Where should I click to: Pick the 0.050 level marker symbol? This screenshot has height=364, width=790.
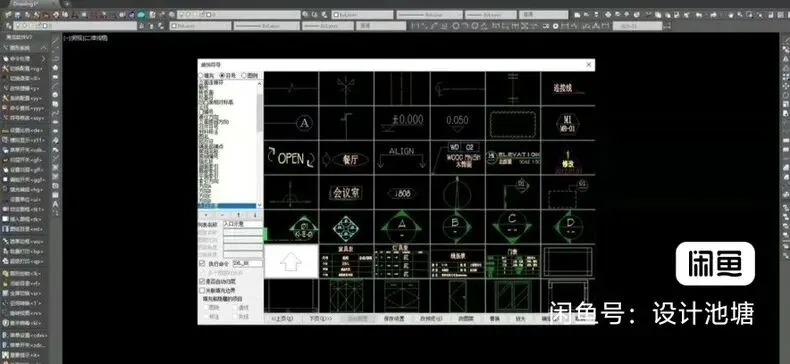(x=457, y=123)
